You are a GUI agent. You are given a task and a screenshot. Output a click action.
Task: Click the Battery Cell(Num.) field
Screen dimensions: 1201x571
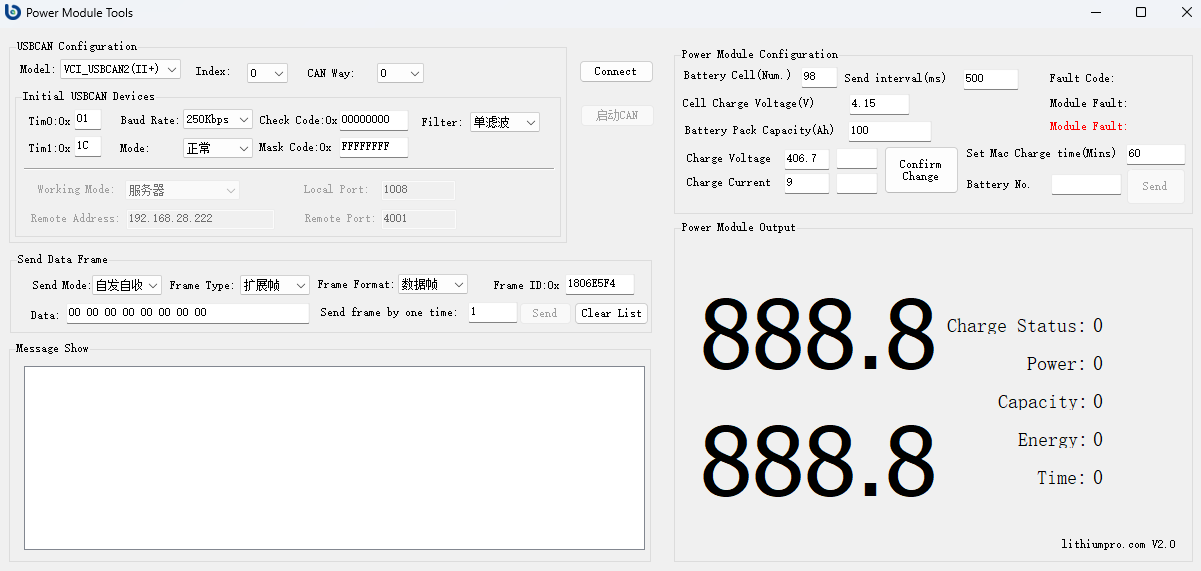(819, 78)
